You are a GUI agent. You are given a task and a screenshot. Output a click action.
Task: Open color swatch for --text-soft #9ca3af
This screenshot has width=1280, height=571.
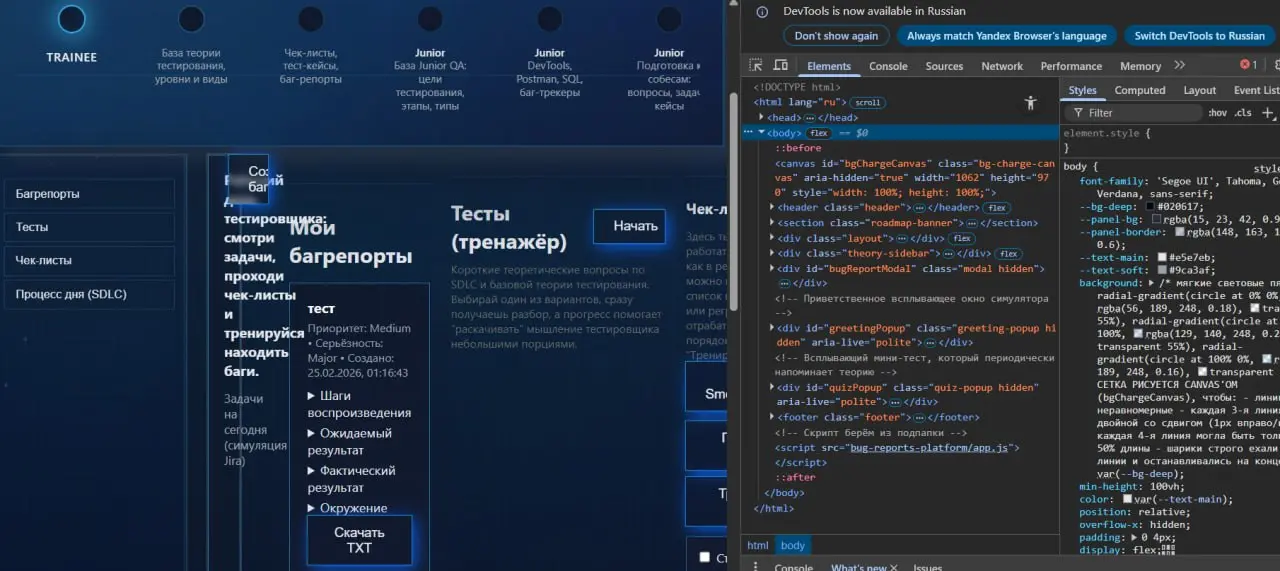pyautogui.click(x=1162, y=269)
